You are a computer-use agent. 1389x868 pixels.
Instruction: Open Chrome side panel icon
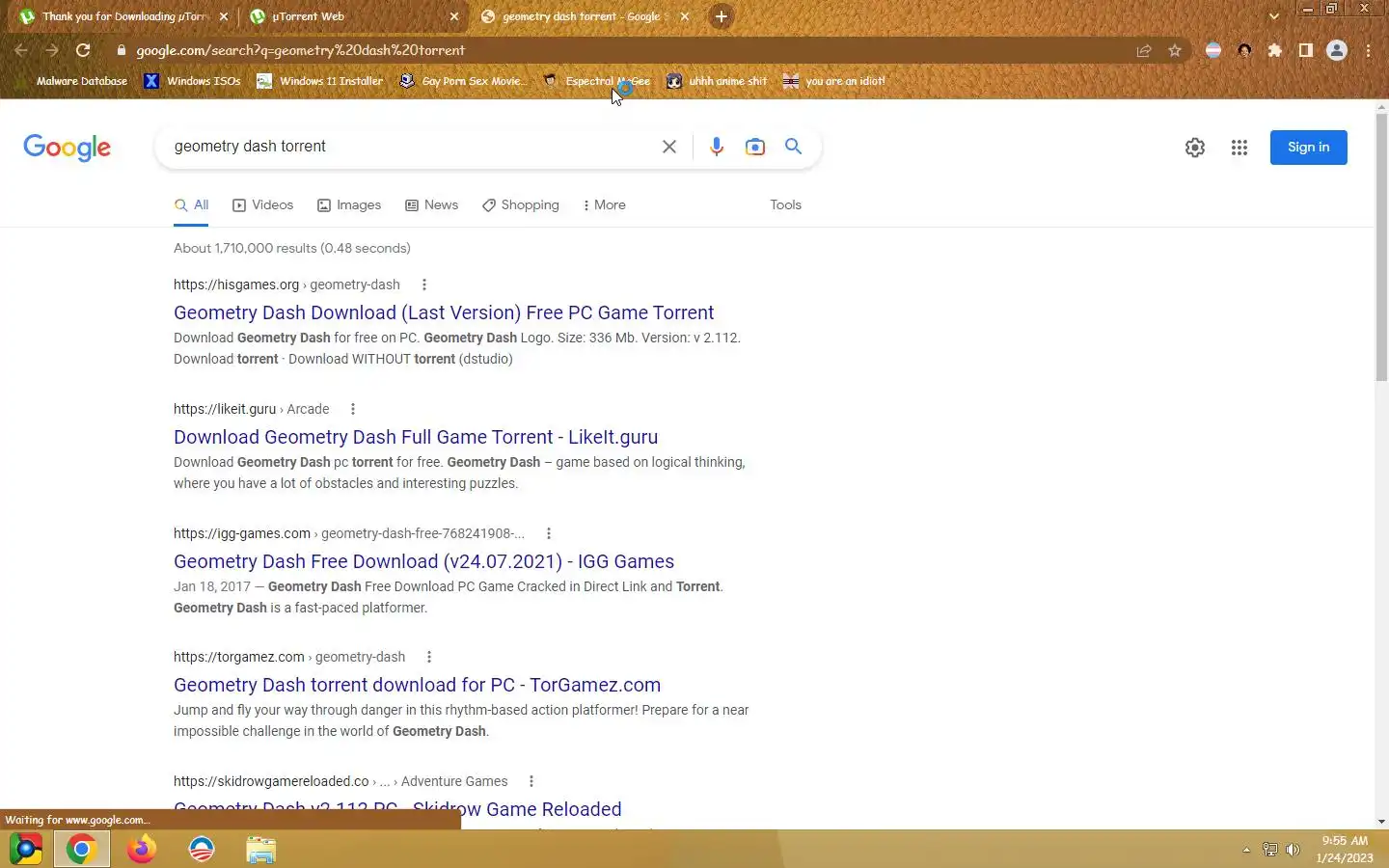1305,50
